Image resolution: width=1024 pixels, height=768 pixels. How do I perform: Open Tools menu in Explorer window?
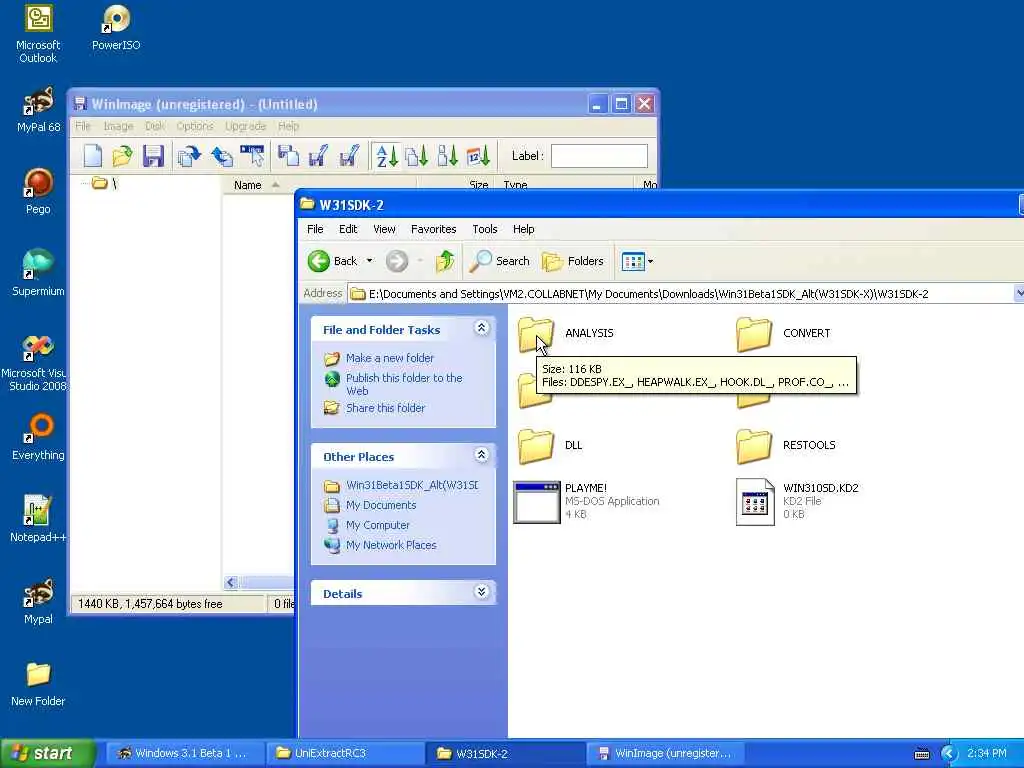[x=485, y=229]
